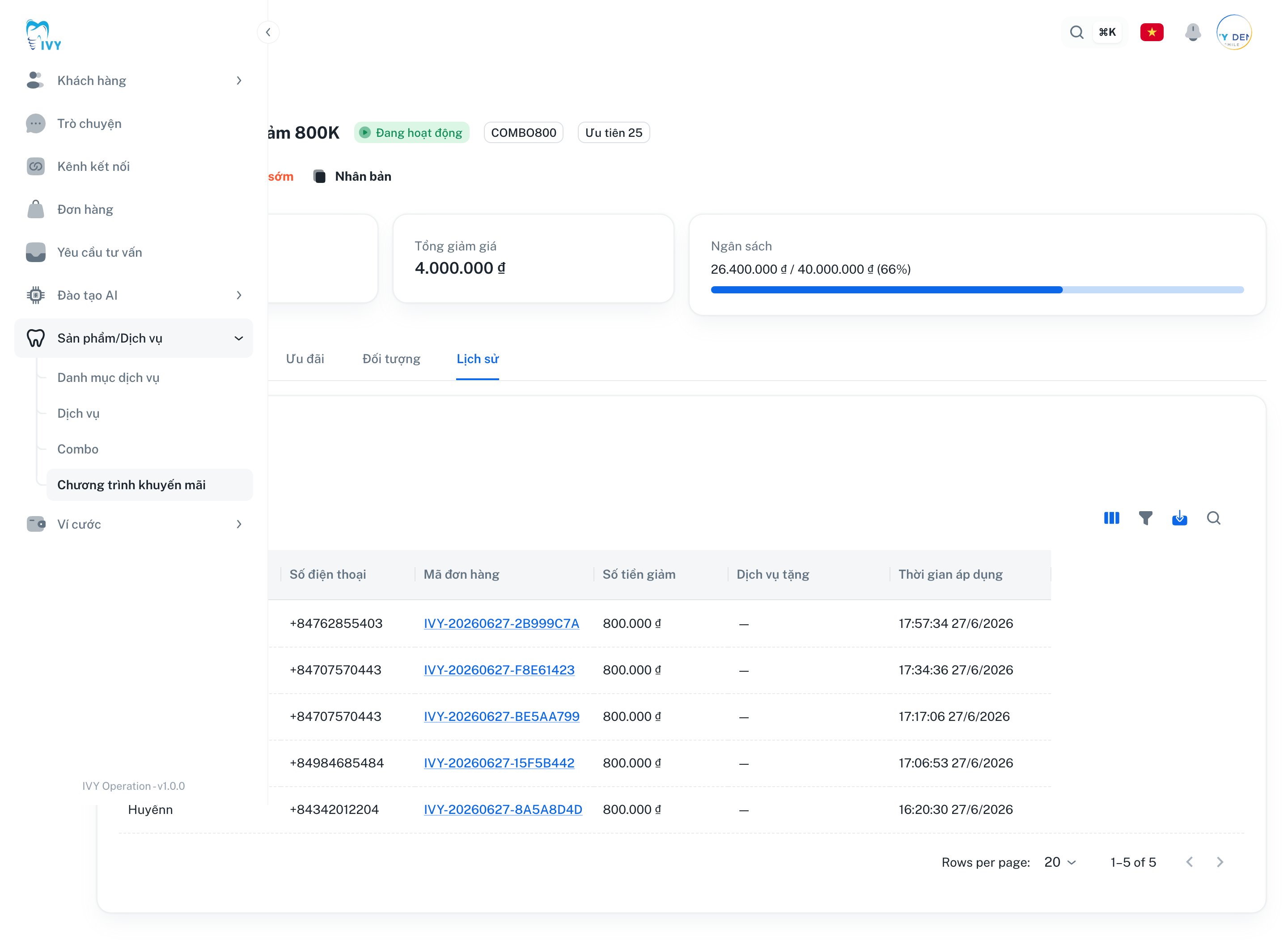Click customer name Huyênn
Image resolution: width=1288 pixels, height=949 pixels.
150,809
